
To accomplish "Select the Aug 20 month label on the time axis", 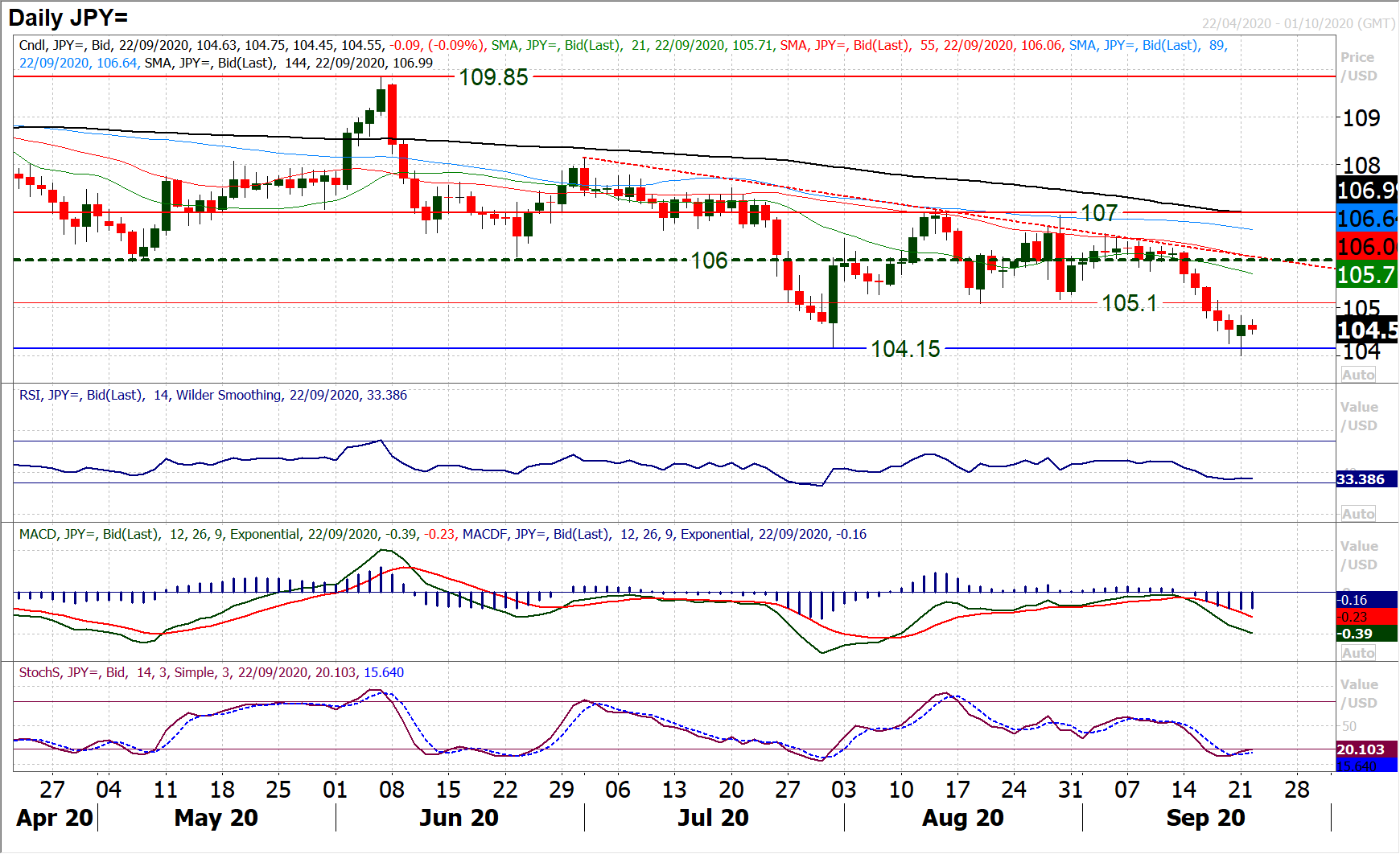I will click(x=962, y=818).
